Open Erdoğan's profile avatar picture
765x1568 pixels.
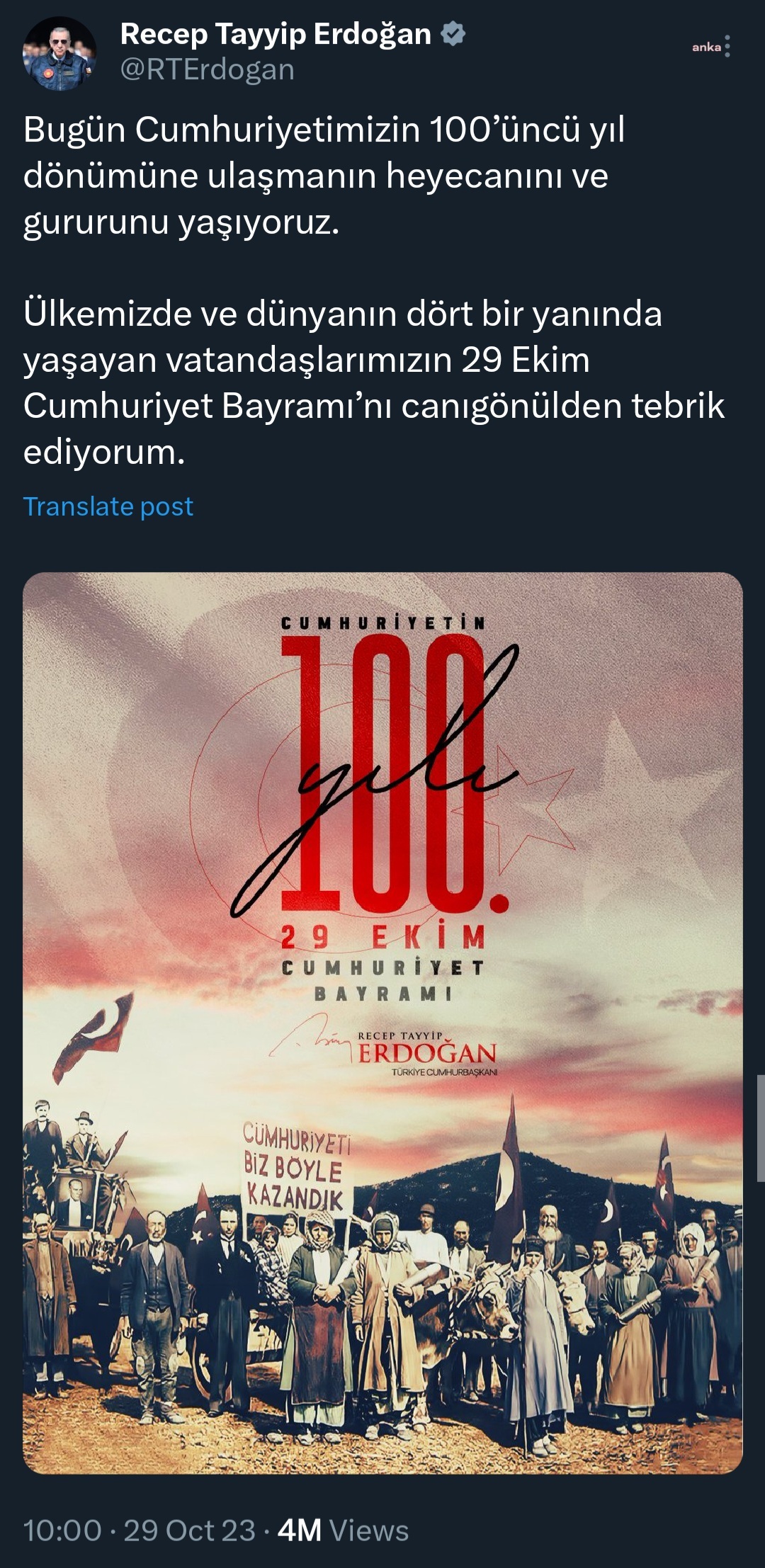59,54
